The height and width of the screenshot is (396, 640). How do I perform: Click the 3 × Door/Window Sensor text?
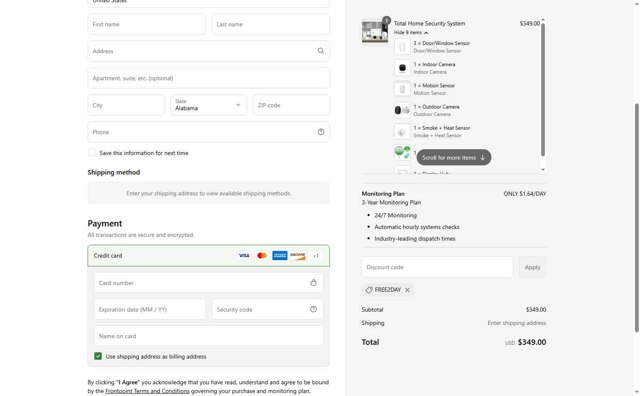click(x=441, y=43)
